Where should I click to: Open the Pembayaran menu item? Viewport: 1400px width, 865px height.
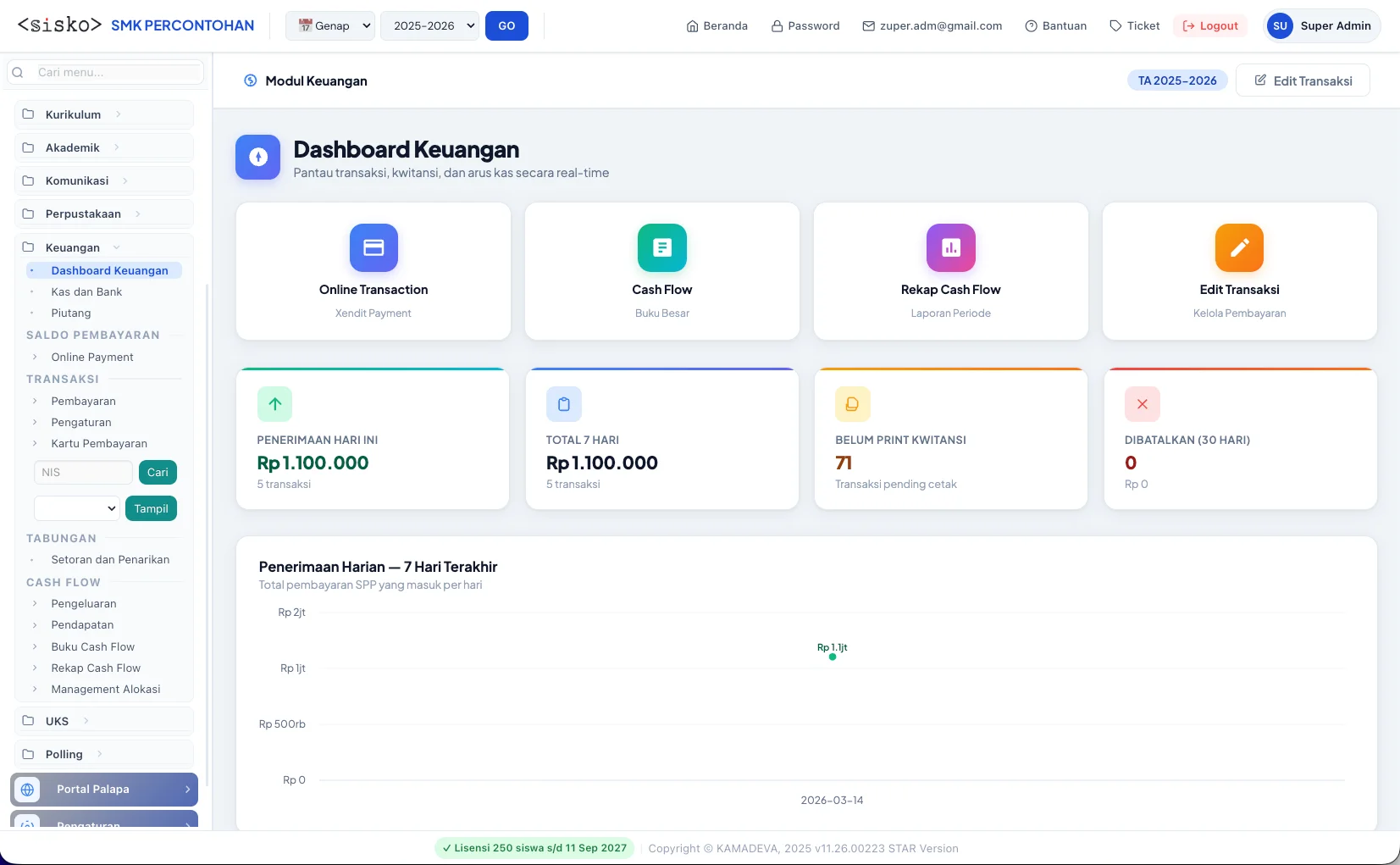tap(83, 401)
